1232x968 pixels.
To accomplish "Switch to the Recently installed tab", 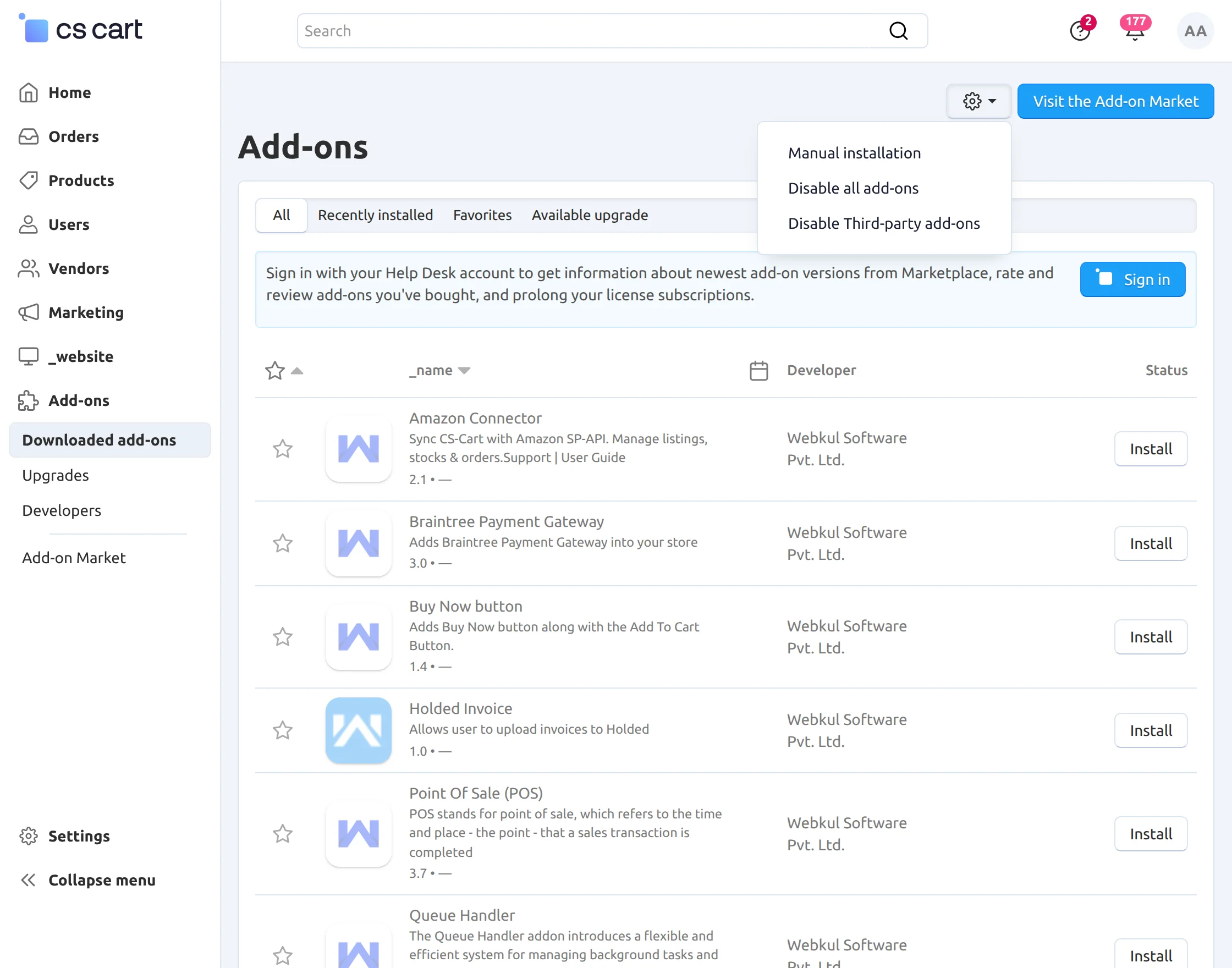I will pyautogui.click(x=375, y=216).
